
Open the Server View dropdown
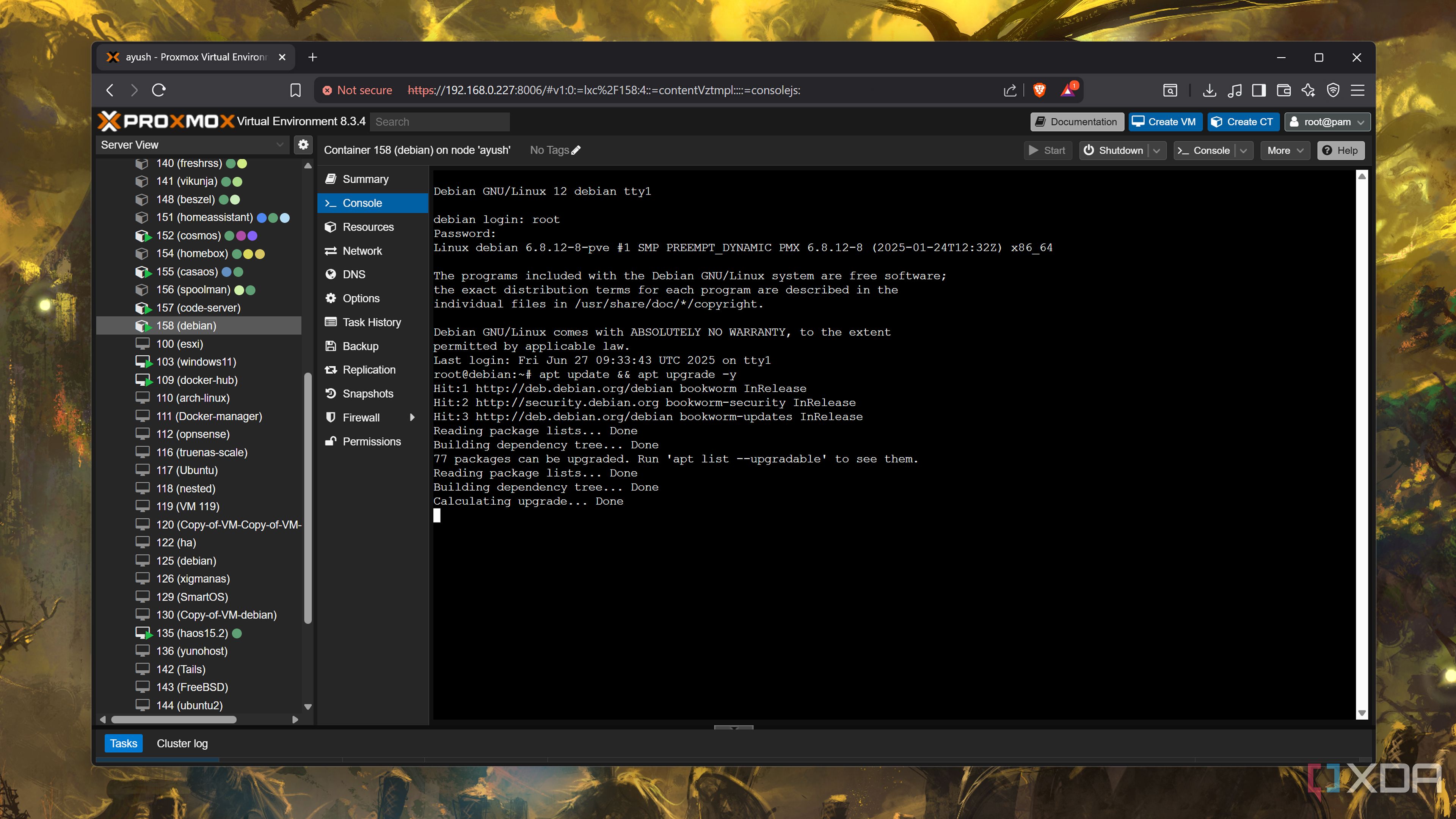192,145
